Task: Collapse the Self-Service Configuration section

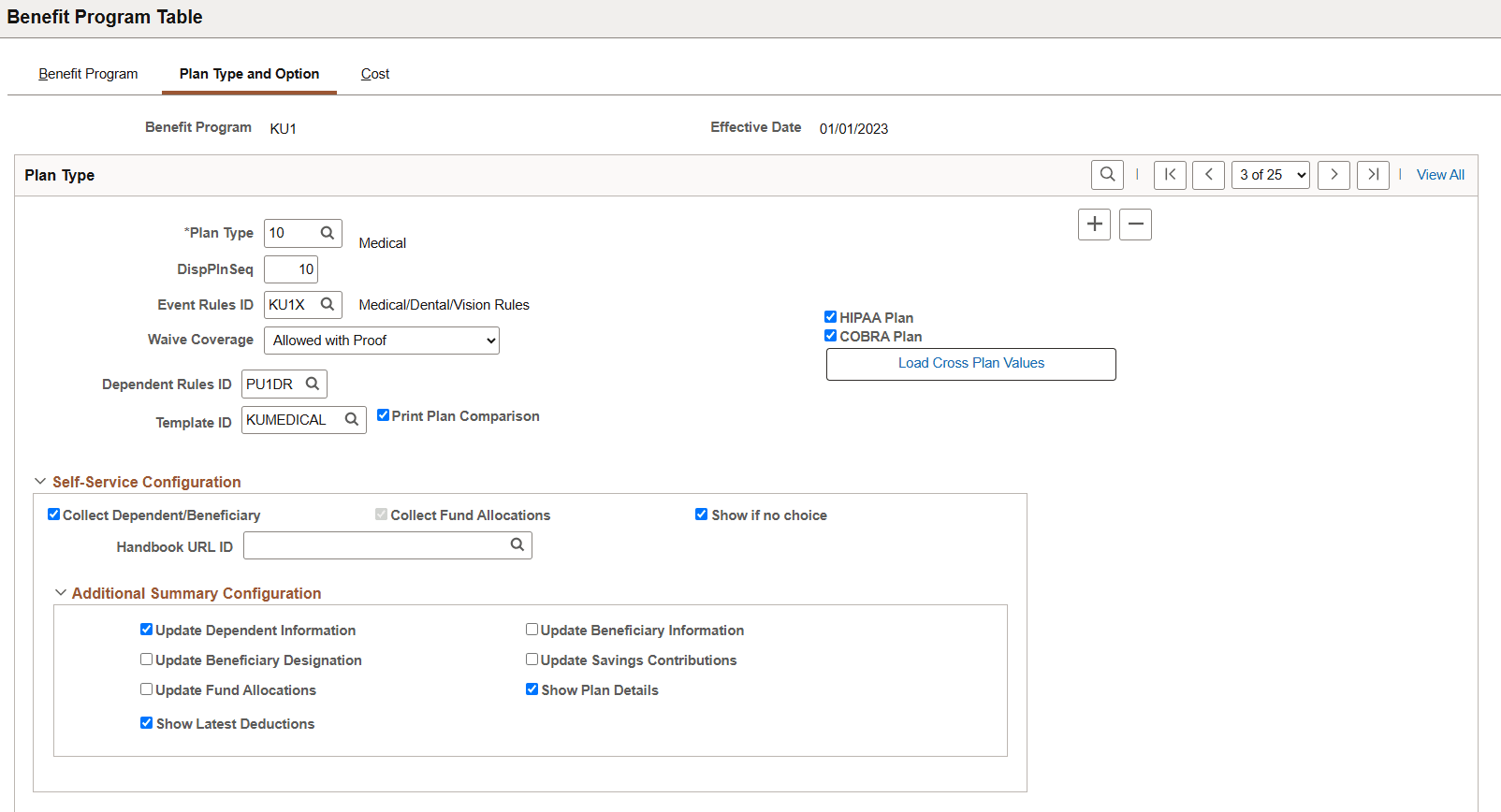Action: pyautogui.click(x=40, y=482)
